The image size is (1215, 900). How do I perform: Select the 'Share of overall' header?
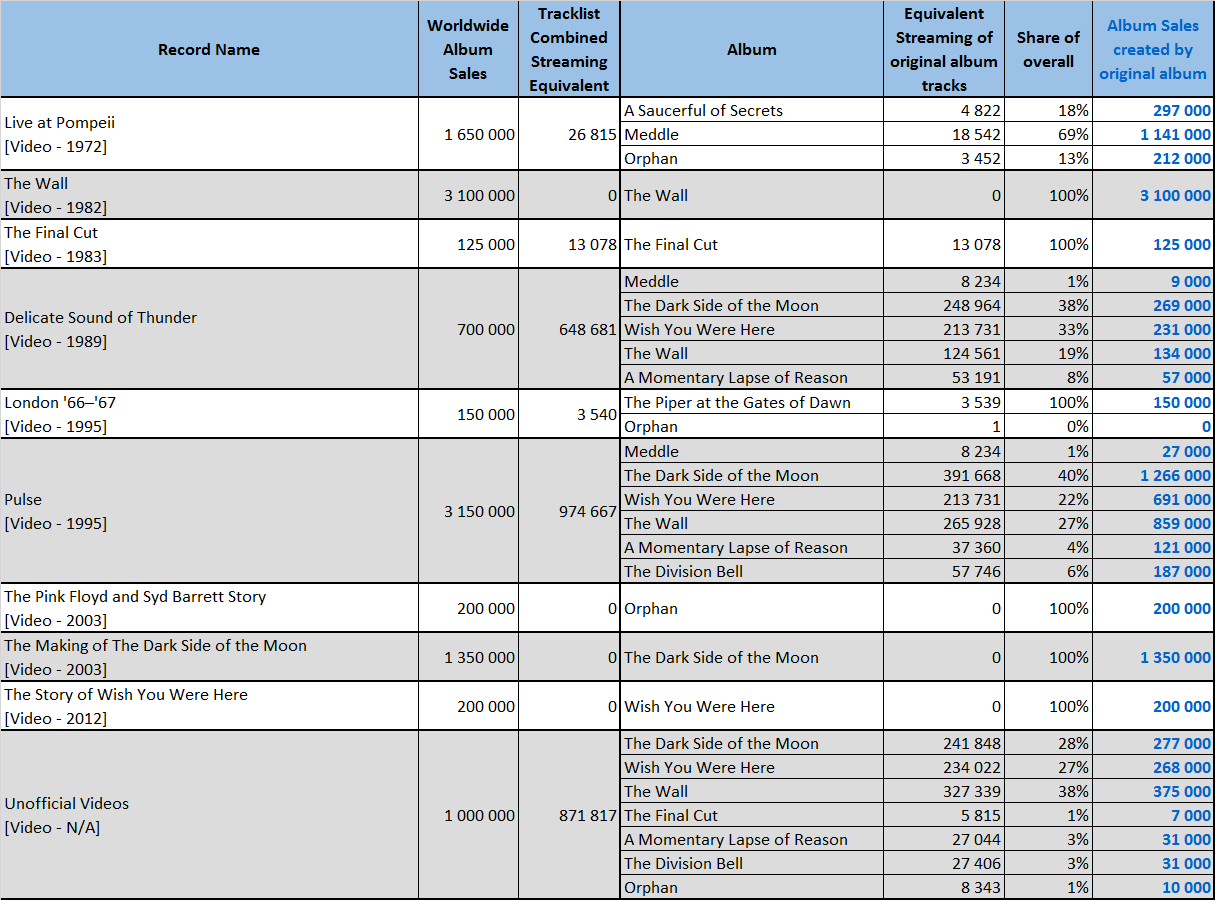coord(1048,49)
